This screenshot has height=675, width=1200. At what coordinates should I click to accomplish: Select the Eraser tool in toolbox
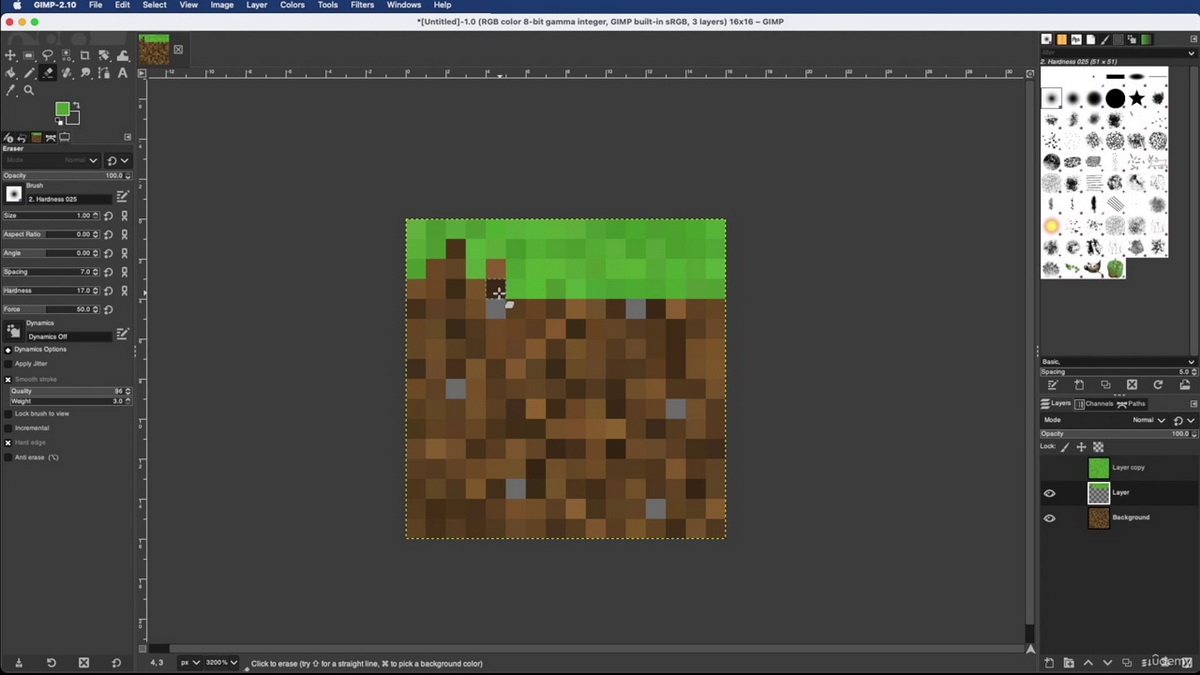point(48,73)
